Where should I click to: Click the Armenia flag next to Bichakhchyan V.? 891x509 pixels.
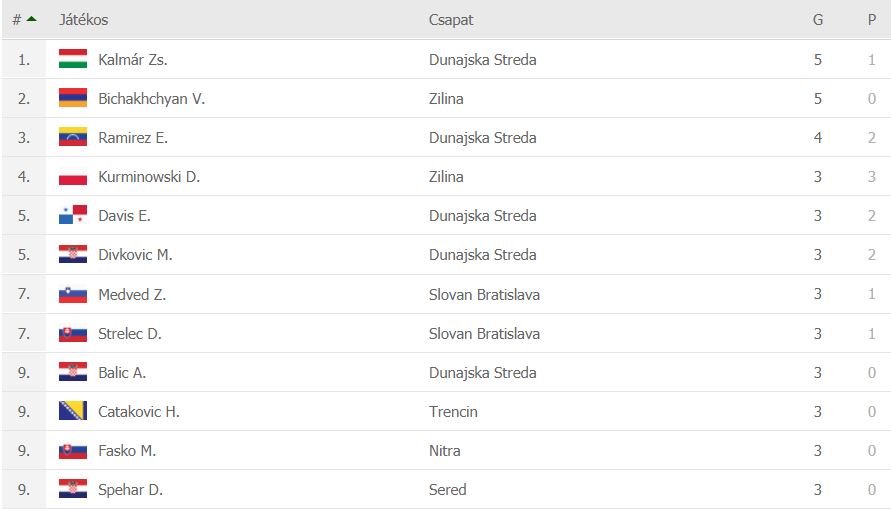tap(73, 98)
